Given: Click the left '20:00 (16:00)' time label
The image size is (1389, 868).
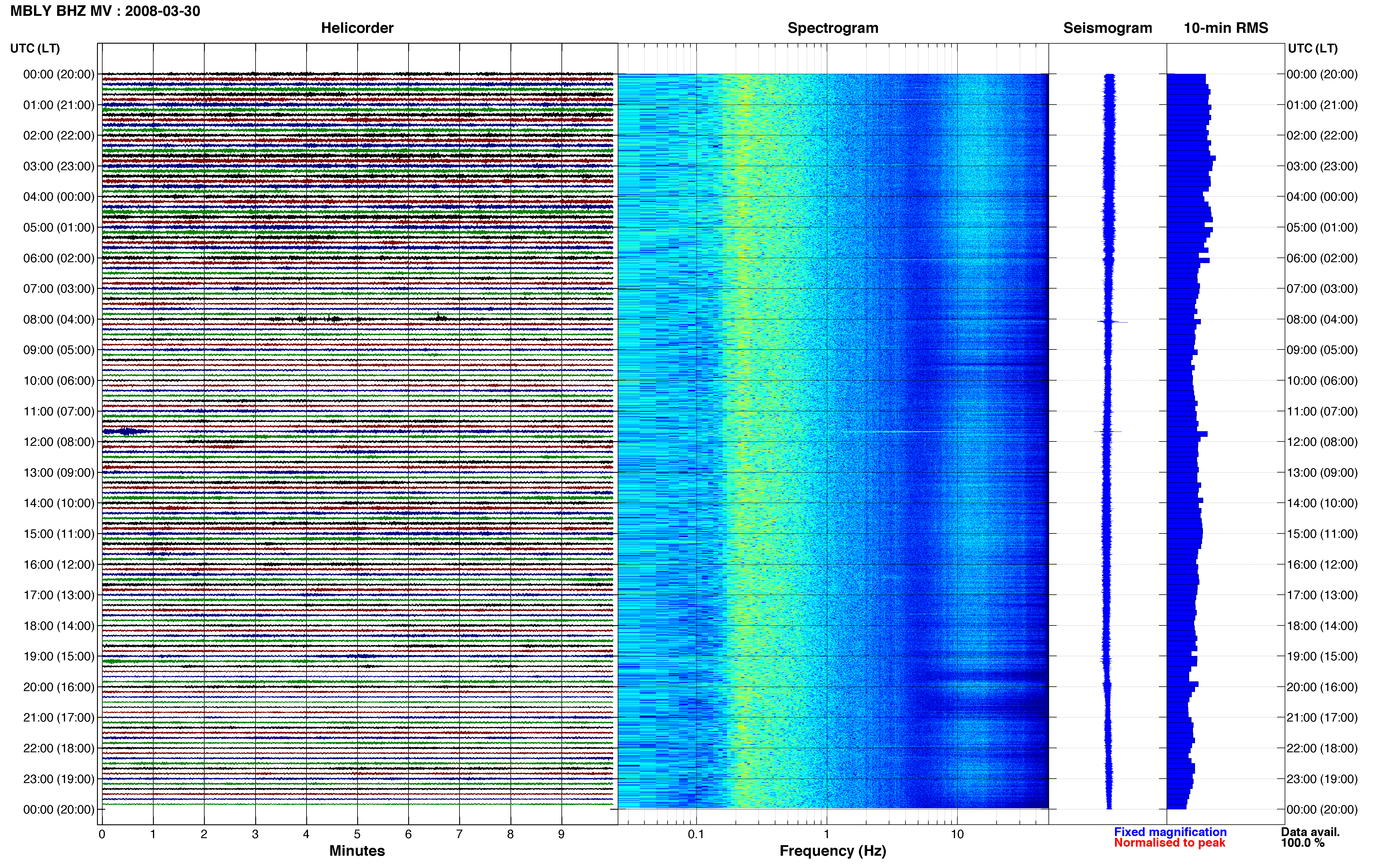Looking at the screenshot, I should [59, 687].
